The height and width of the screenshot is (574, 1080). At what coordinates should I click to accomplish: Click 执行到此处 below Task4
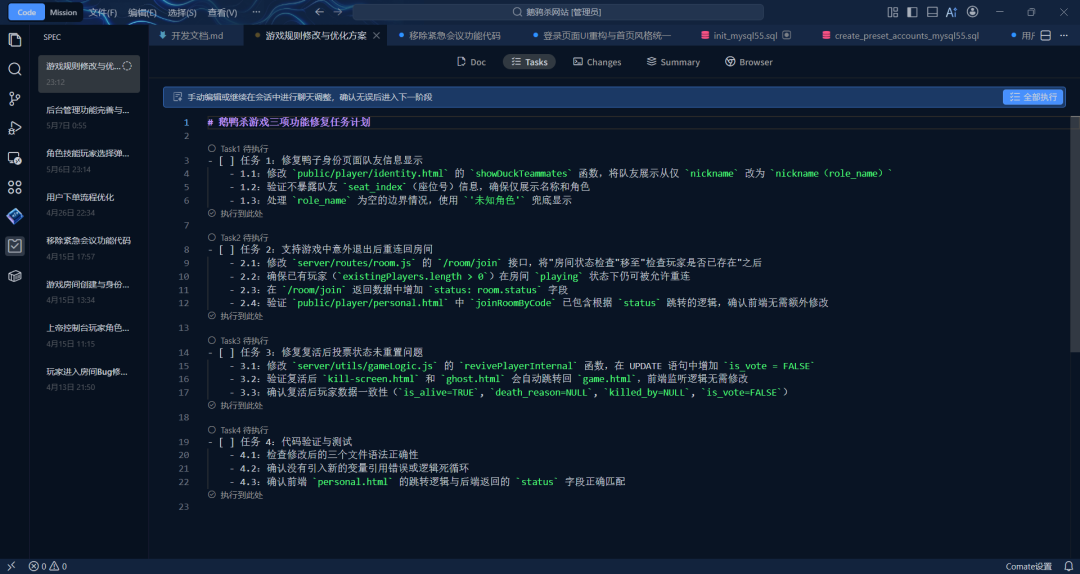[x=236, y=495]
